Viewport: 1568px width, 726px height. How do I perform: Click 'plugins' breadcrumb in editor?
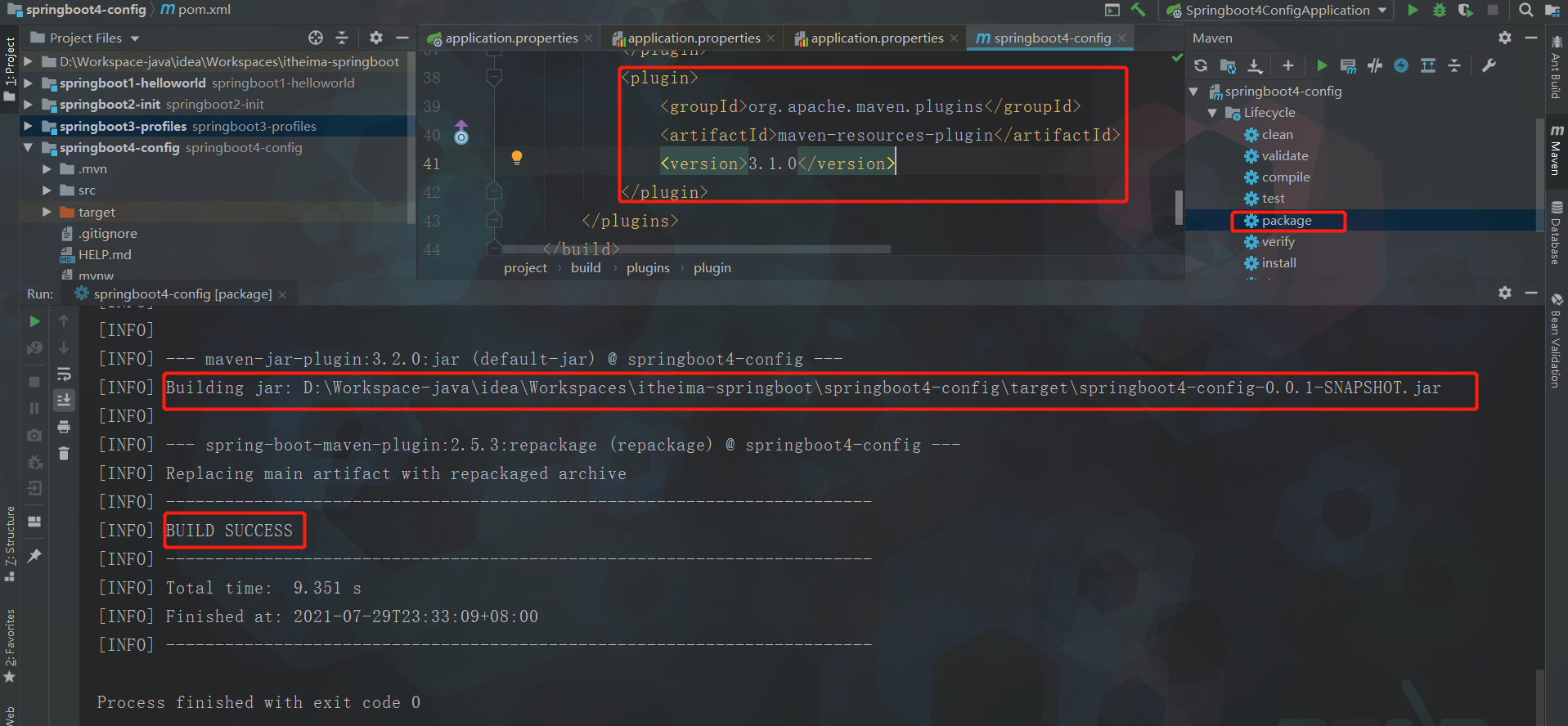(648, 268)
